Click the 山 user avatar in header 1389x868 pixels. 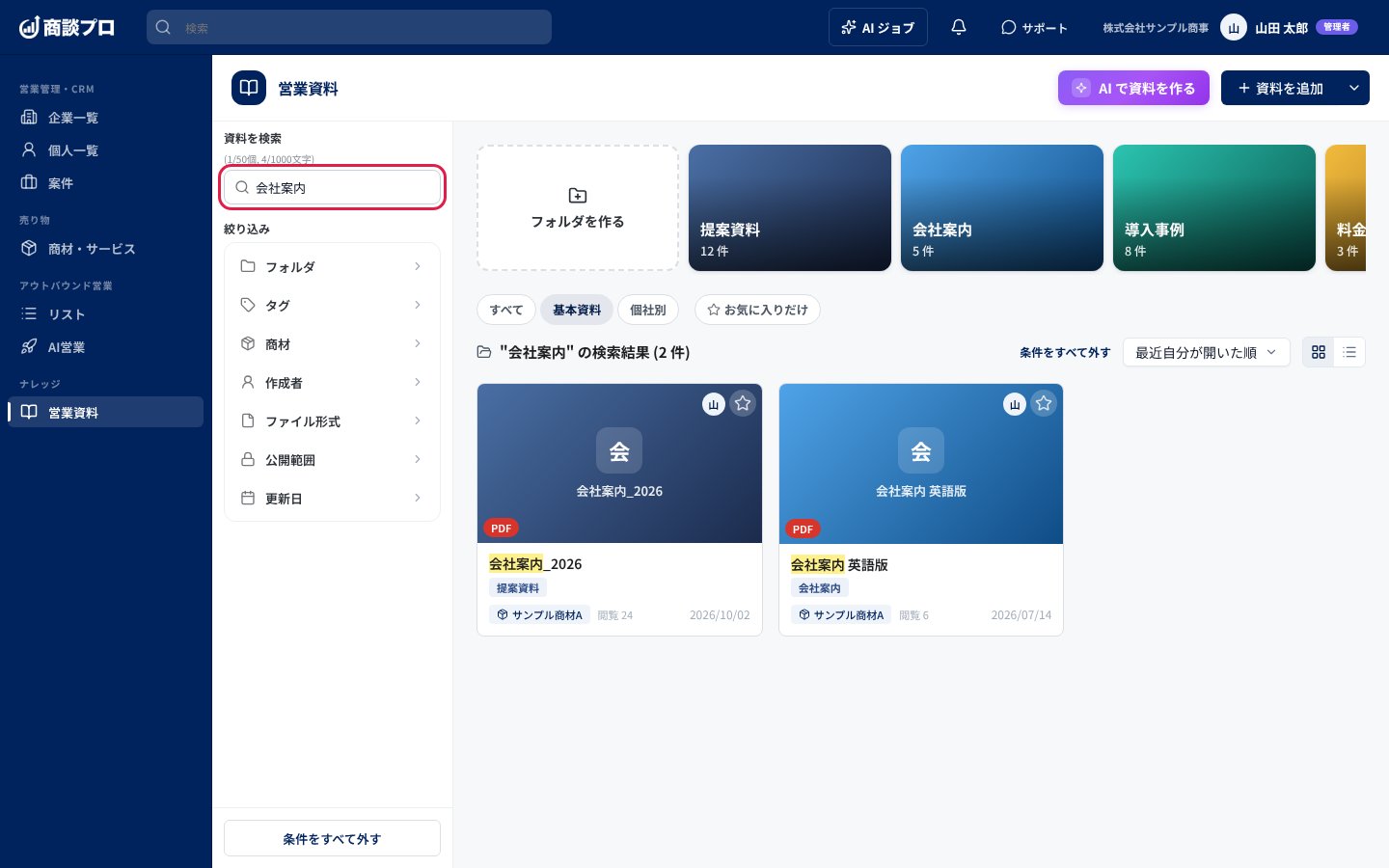[x=1234, y=27]
